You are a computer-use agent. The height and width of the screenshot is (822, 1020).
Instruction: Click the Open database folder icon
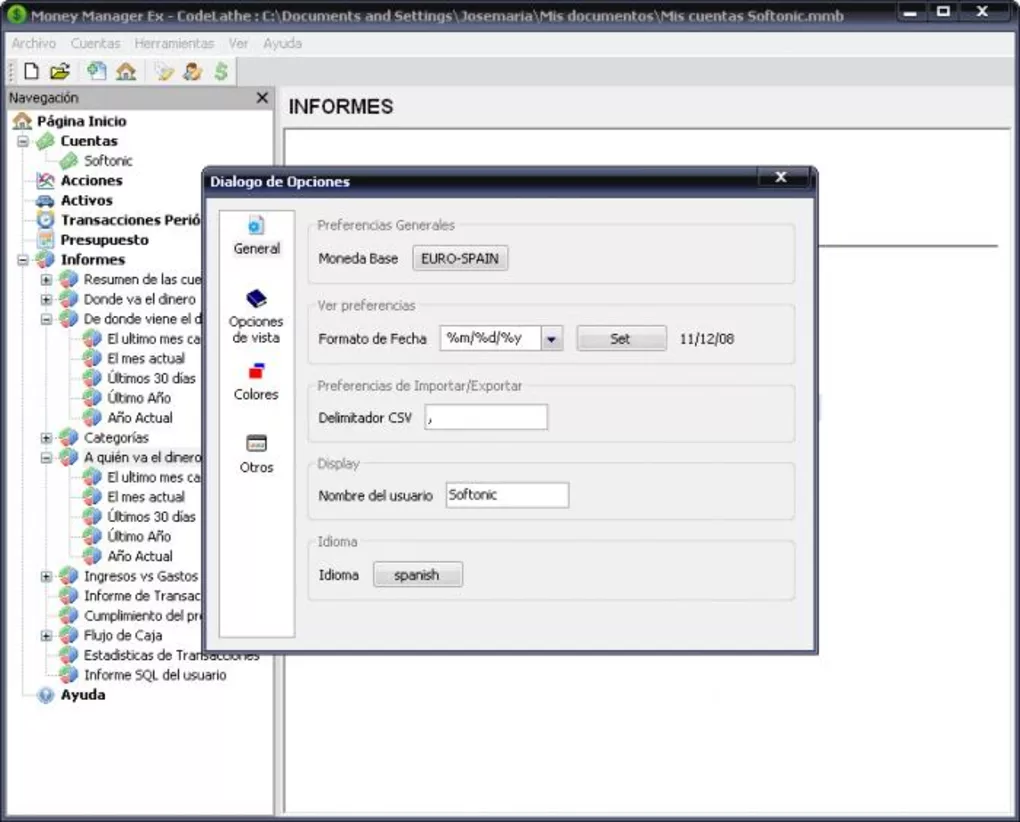pos(60,71)
